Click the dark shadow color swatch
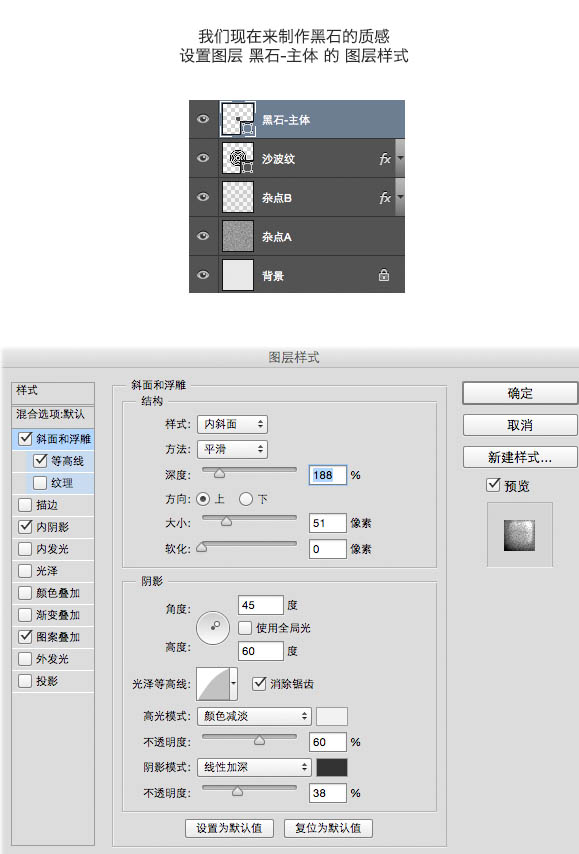 [x=332, y=767]
